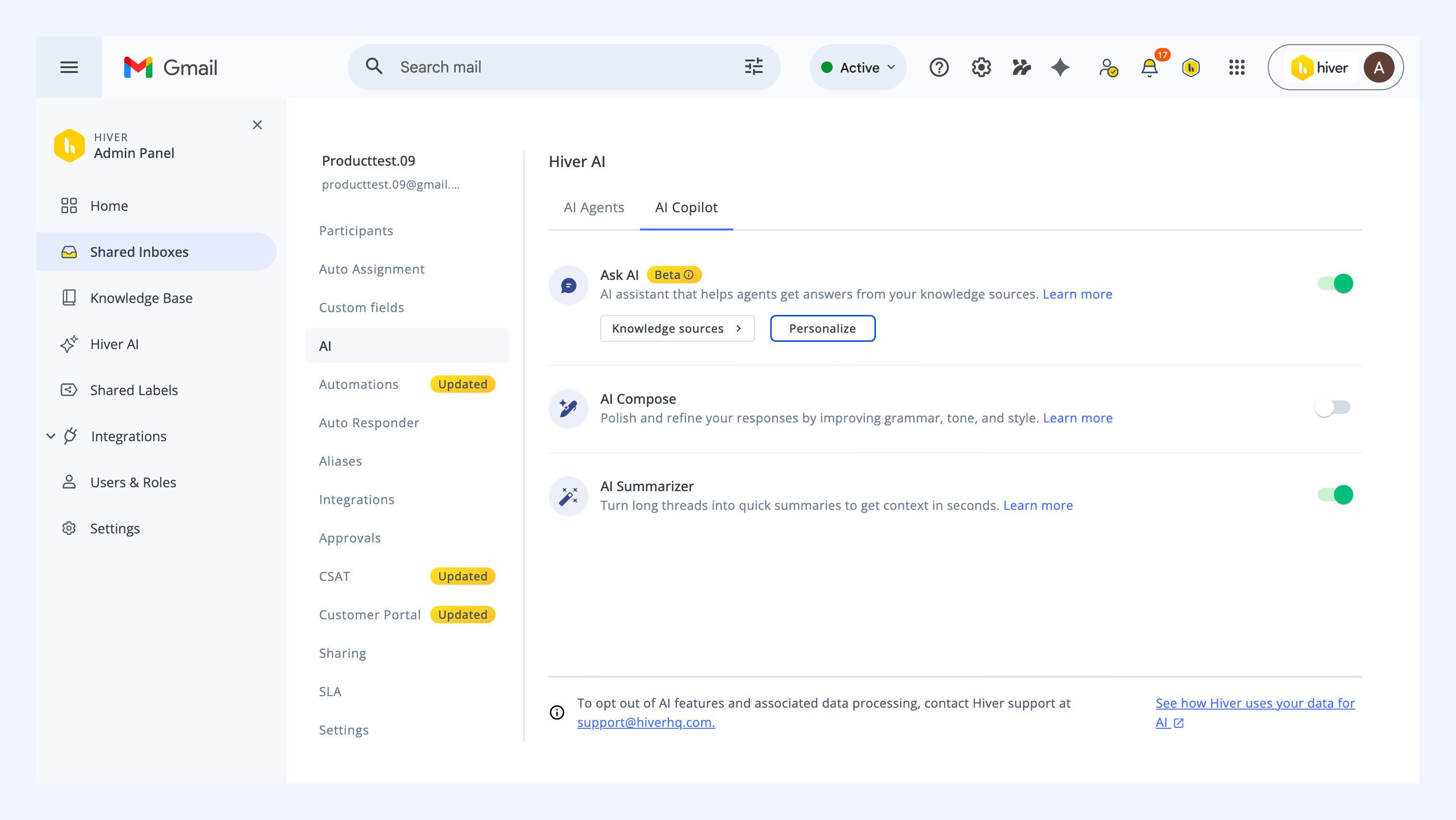Select the AI Copilot tab

686,207
